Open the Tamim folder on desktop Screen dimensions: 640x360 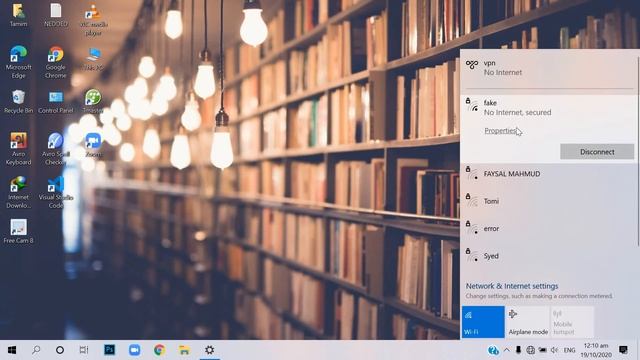click(18, 15)
